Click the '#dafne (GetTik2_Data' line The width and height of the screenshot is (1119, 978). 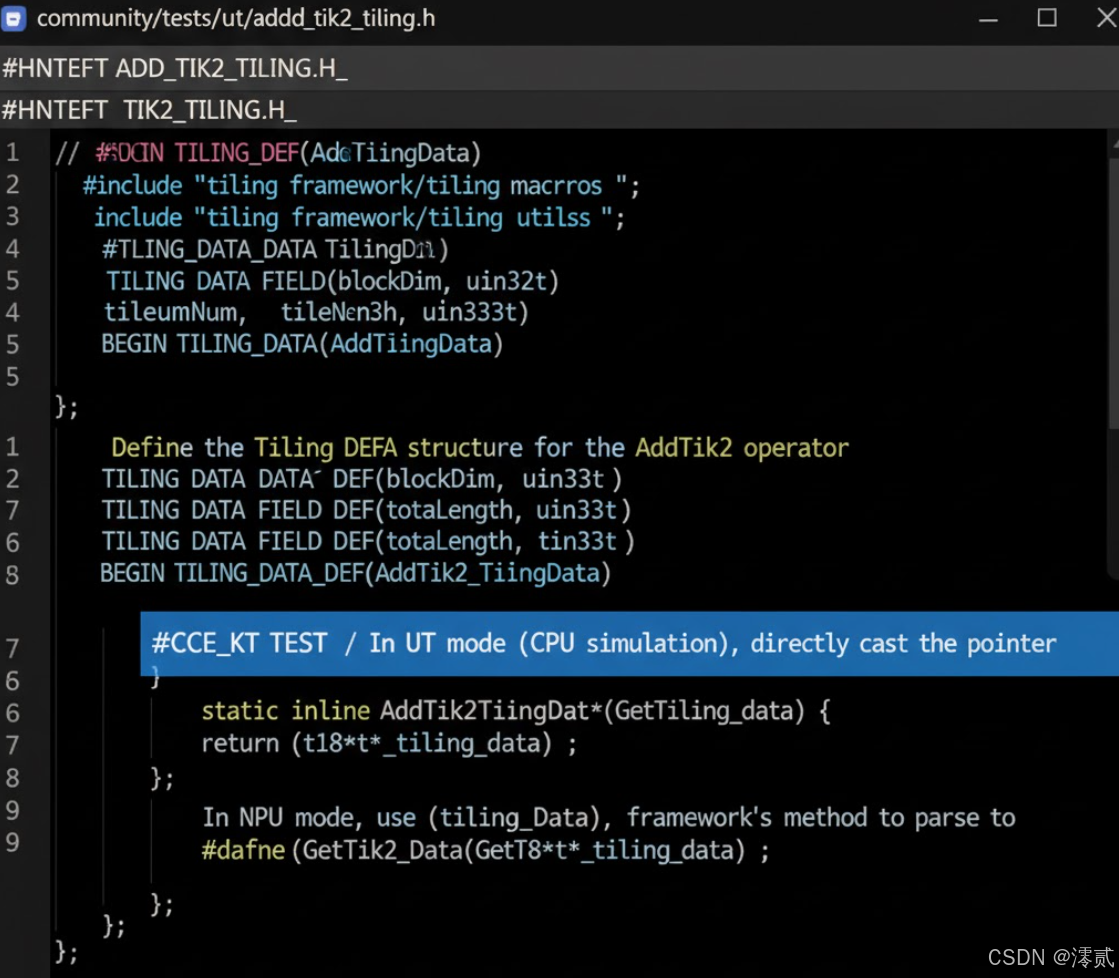point(485,850)
